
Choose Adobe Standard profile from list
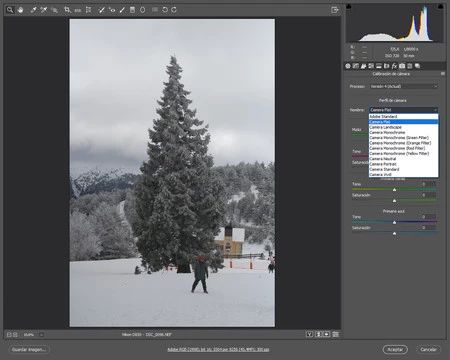click(x=403, y=116)
